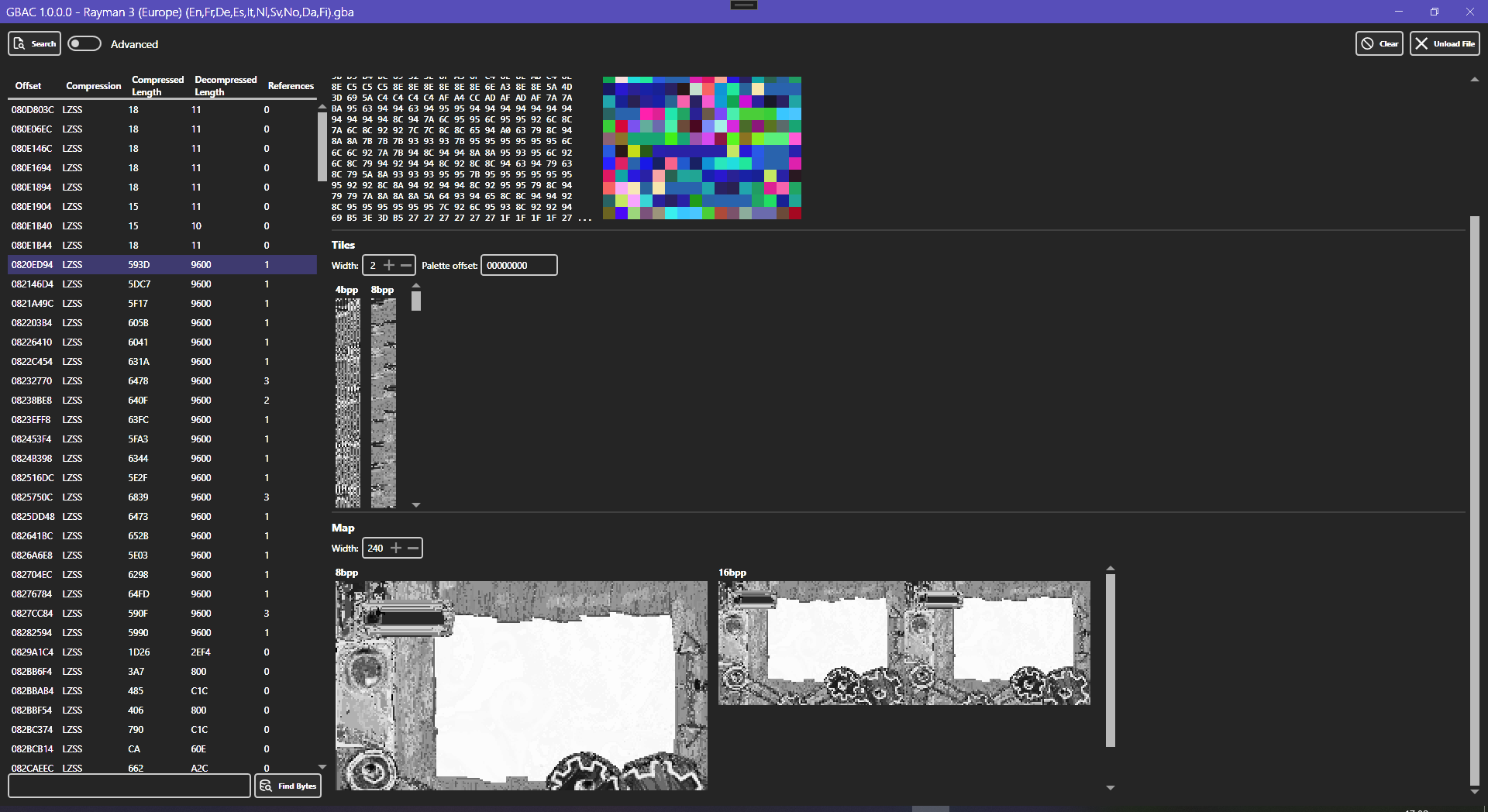Click tiles preview scroll up arrow
This screenshot has width=1488, height=812.
pos(416,286)
